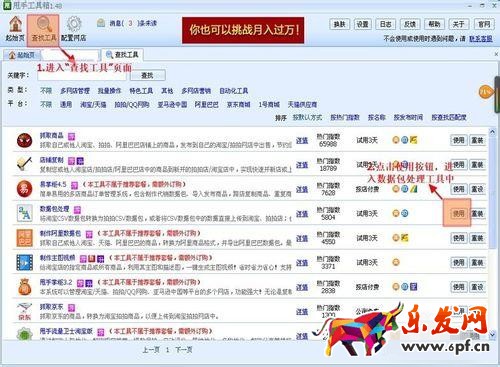Viewport: 500px width, 367px height.
Task: Close the tab panel with the x
Action: [496, 54]
